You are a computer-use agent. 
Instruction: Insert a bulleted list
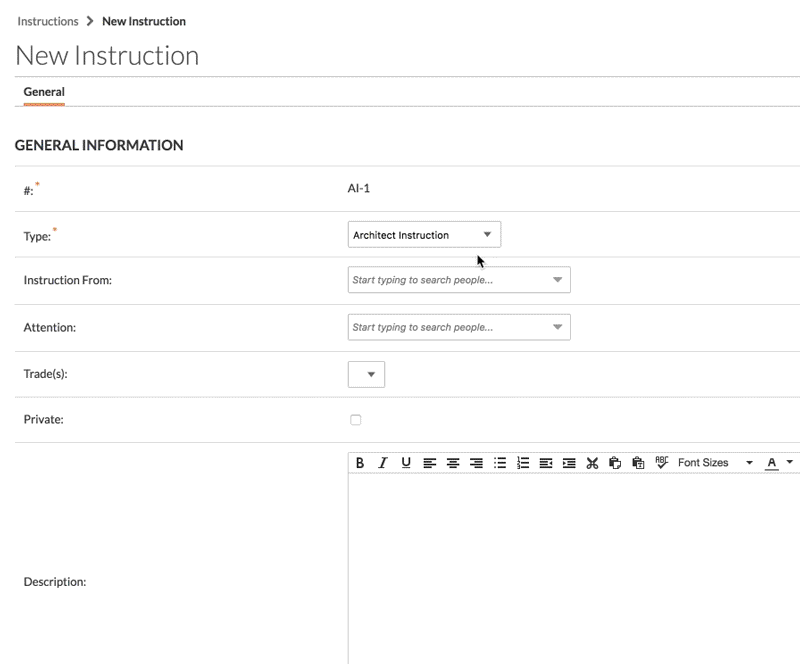[500, 463]
